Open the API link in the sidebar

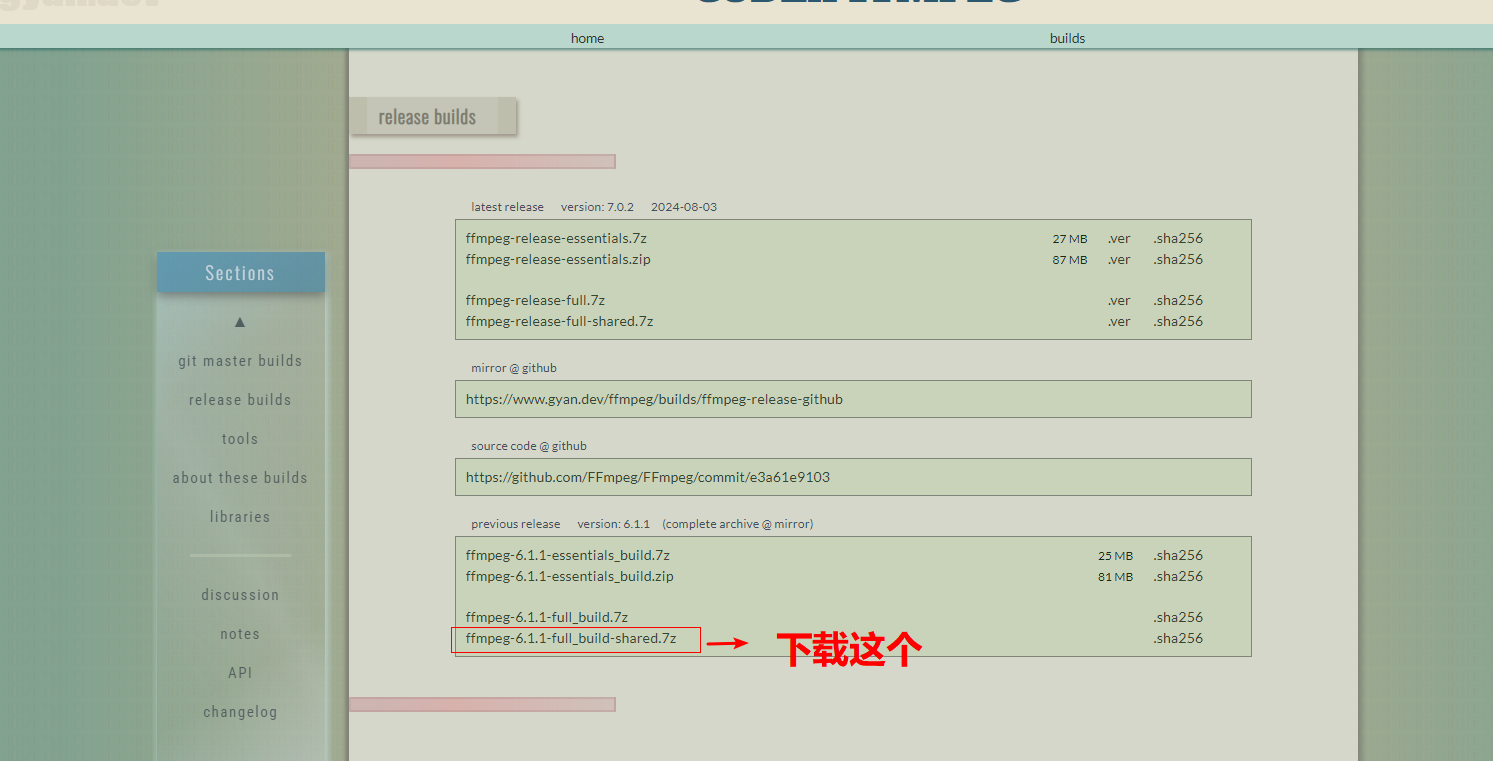click(240, 673)
